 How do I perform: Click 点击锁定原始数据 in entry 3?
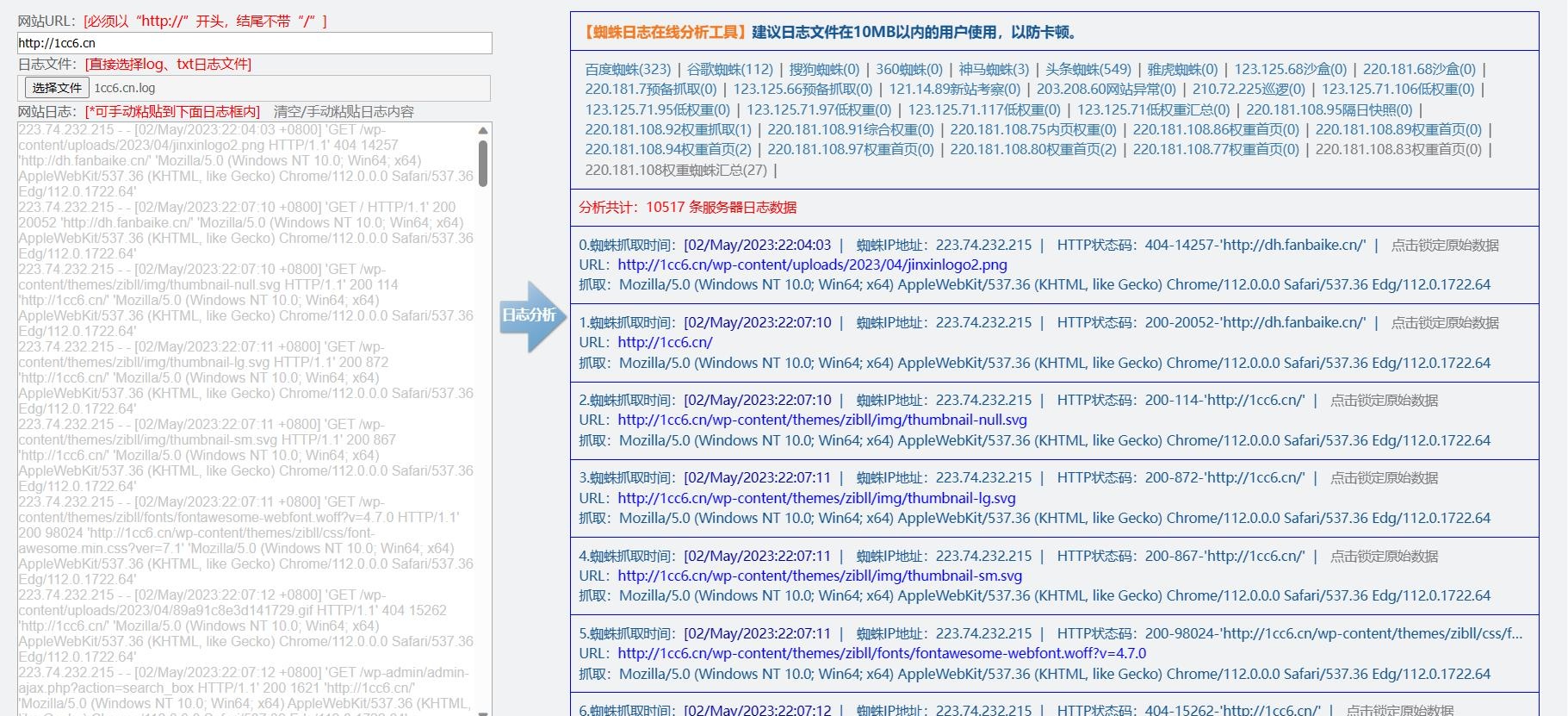click(x=1384, y=477)
